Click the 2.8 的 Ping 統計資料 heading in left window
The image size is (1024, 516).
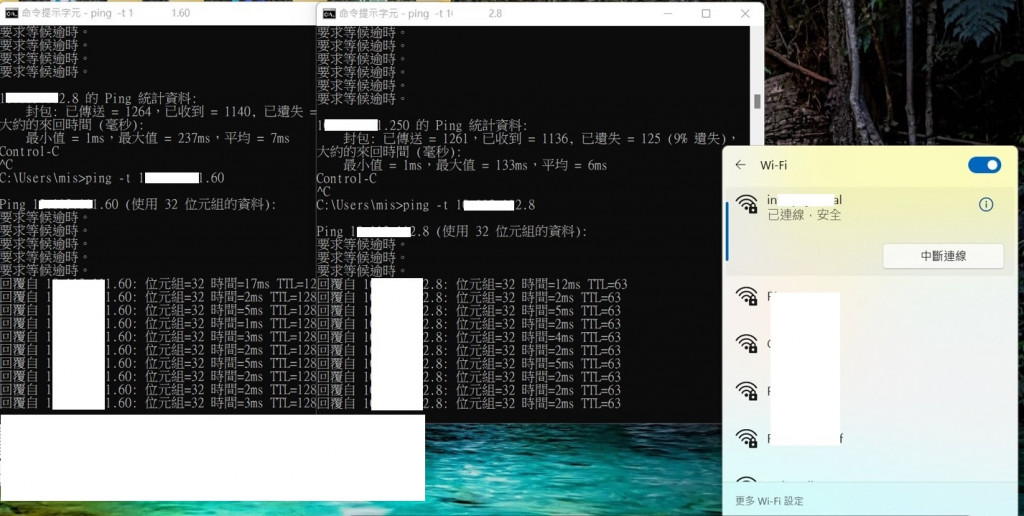coord(98,99)
